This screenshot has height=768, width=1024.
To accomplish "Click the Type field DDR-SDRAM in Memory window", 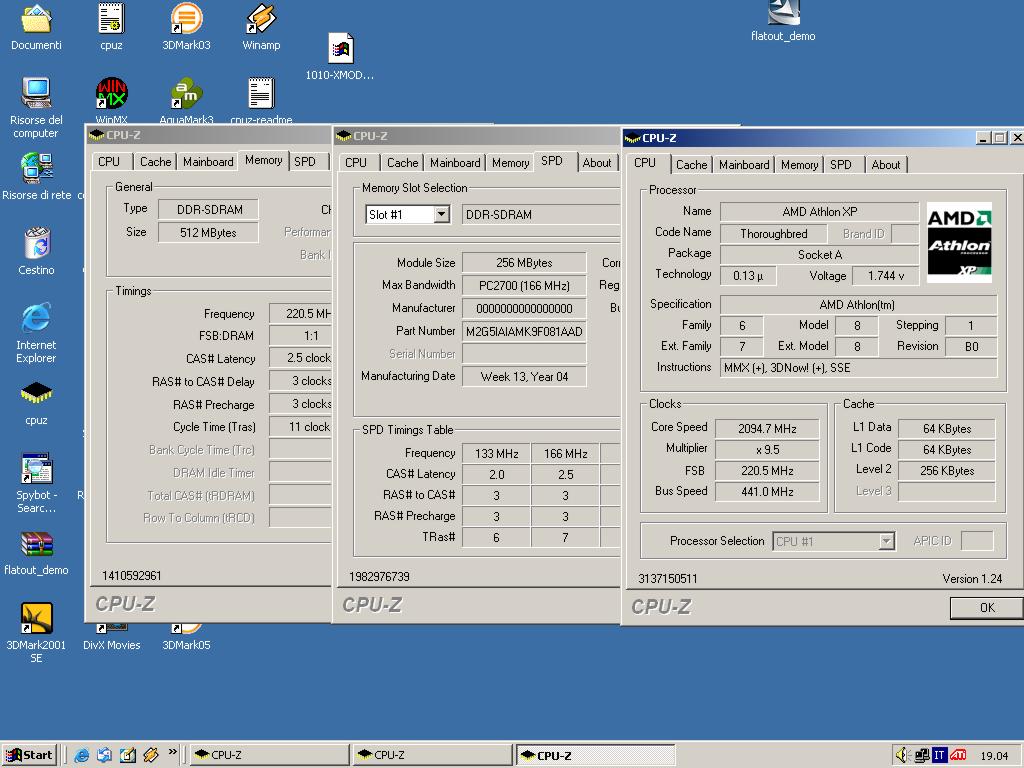I will click(x=208, y=209).
